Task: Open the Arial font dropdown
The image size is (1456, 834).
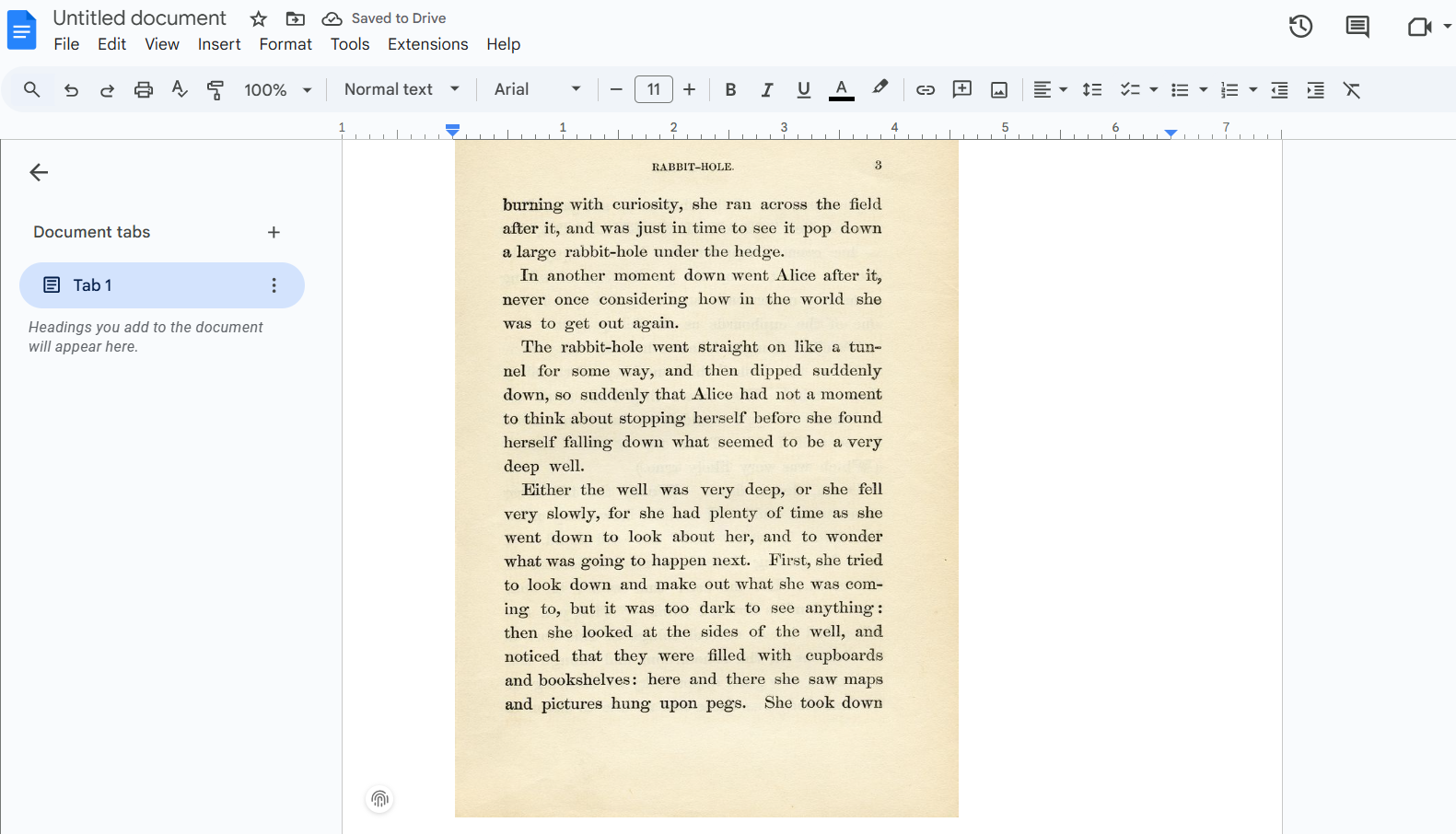Action: pos(538,89)
